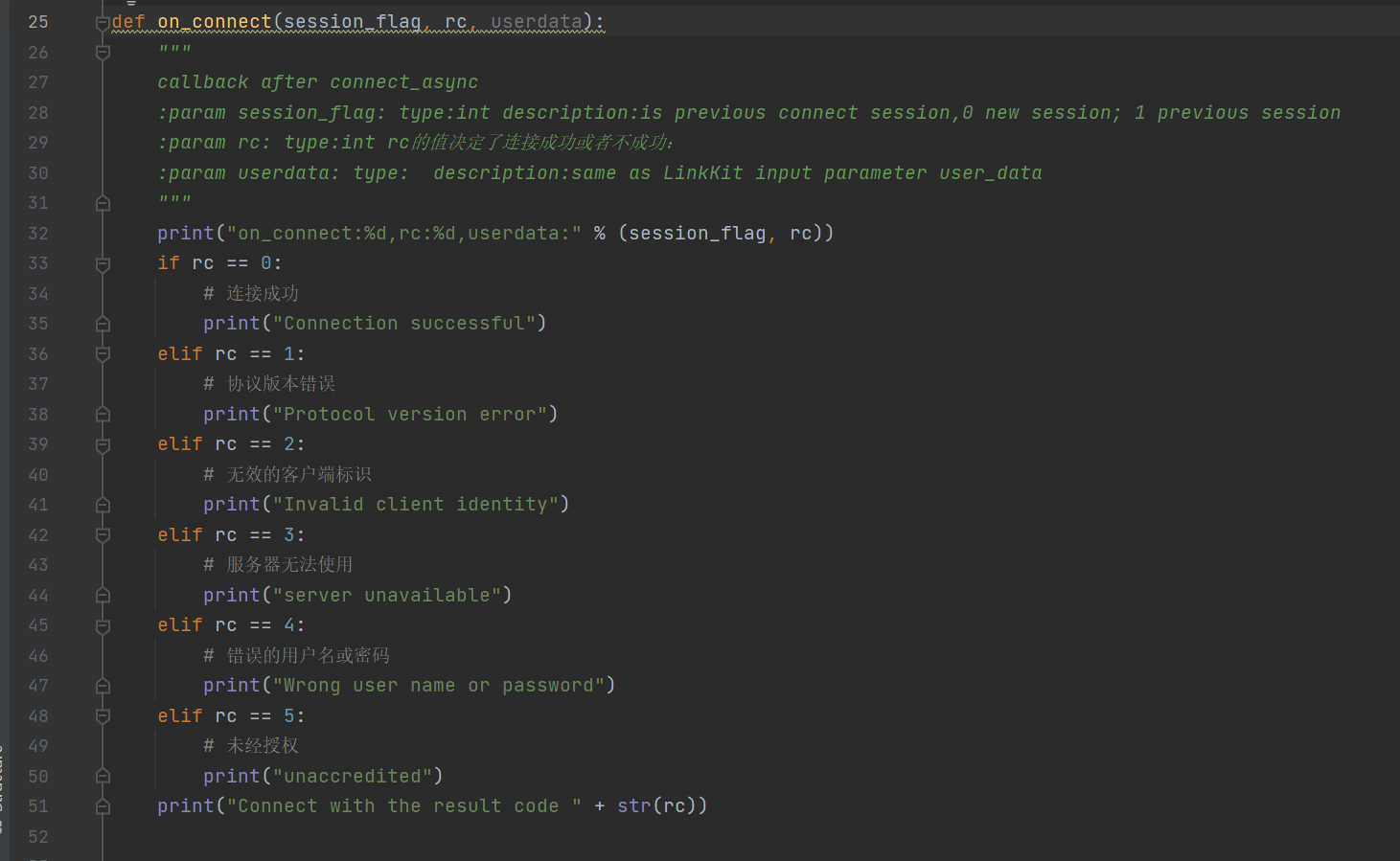This screenshot has width=1400, height=861.
Task: Click the "Protocol version error" string
Action: (409, 415)
